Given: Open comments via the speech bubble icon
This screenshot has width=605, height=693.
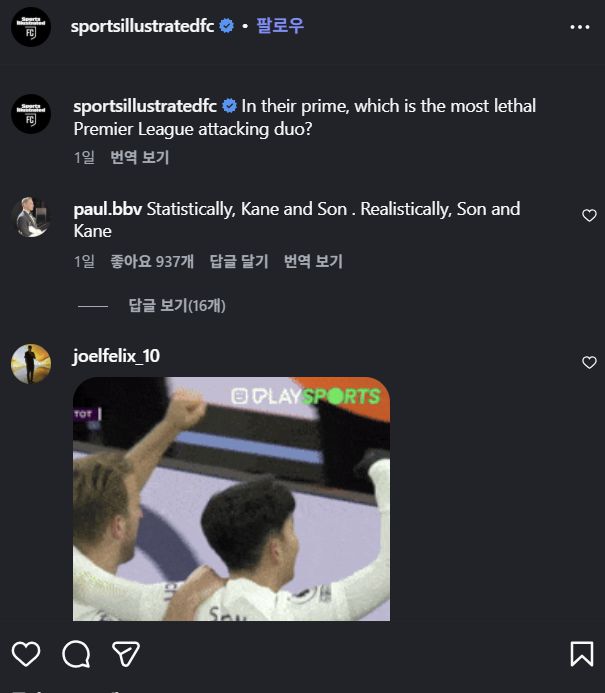Looking at the screenshot, I should 76,654.
